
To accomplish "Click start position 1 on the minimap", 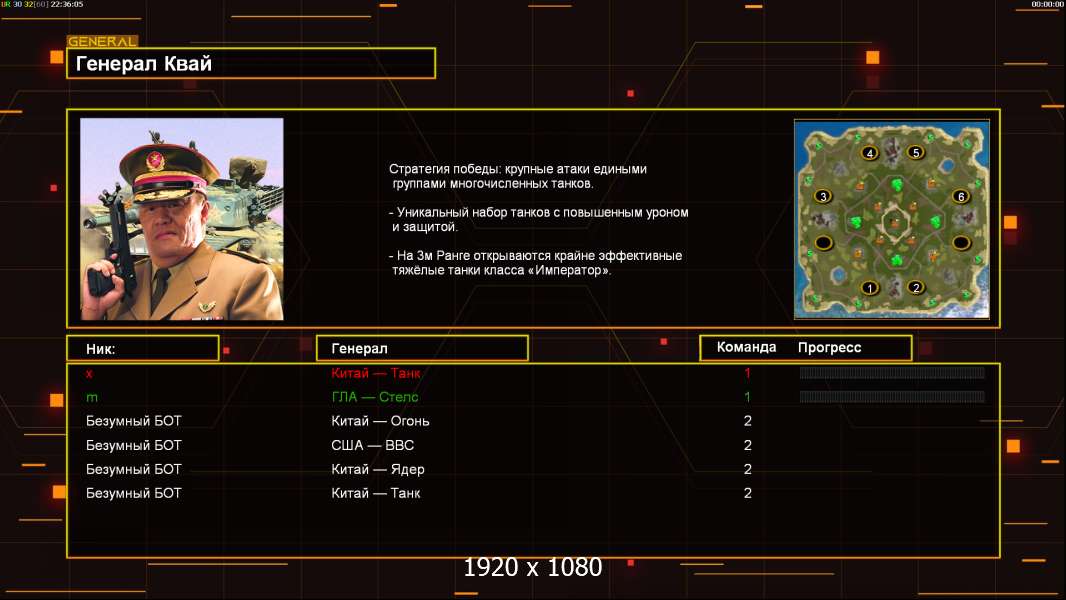I will pos(870,288).
